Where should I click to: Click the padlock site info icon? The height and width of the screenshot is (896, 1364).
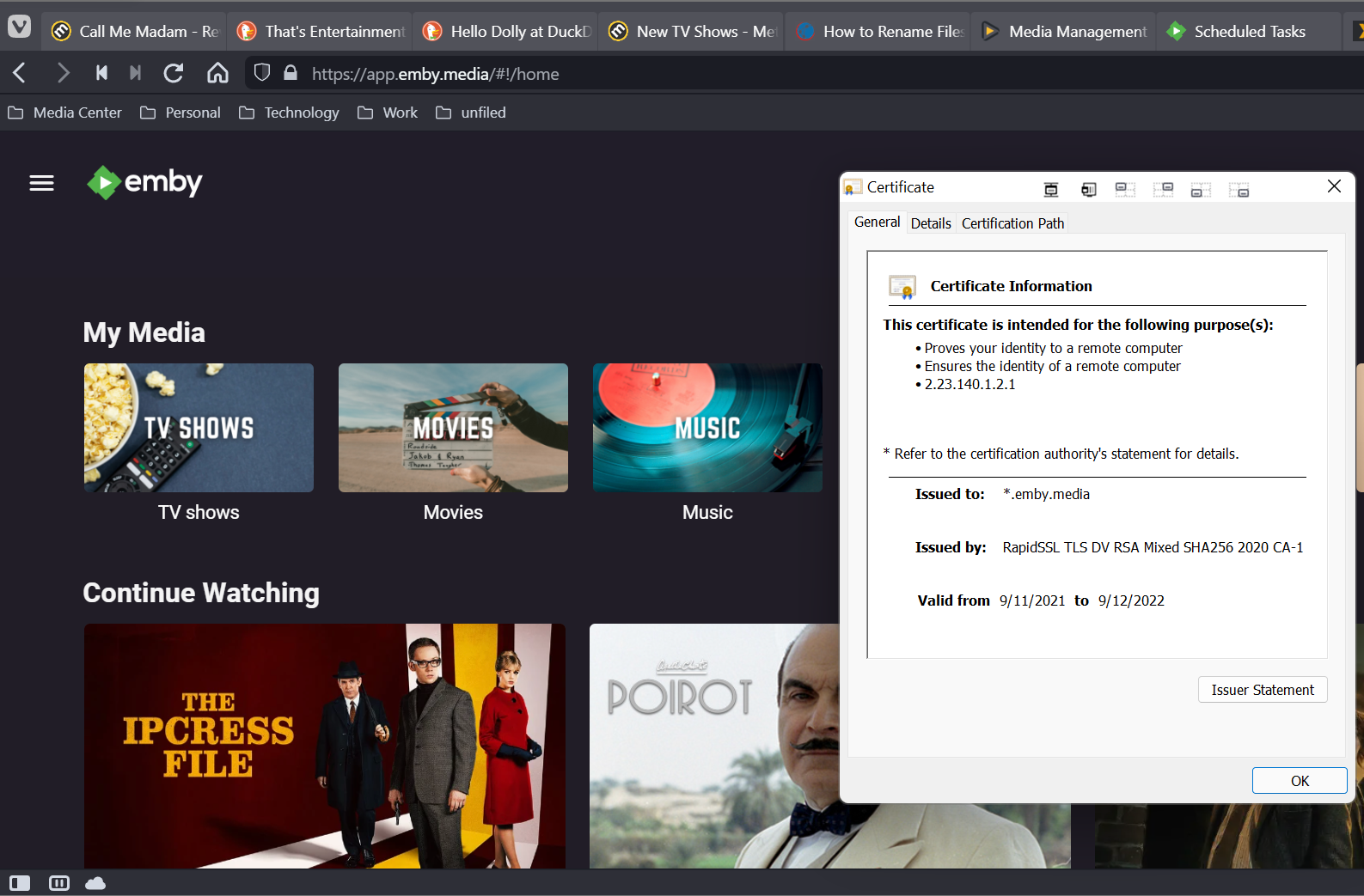291,73
